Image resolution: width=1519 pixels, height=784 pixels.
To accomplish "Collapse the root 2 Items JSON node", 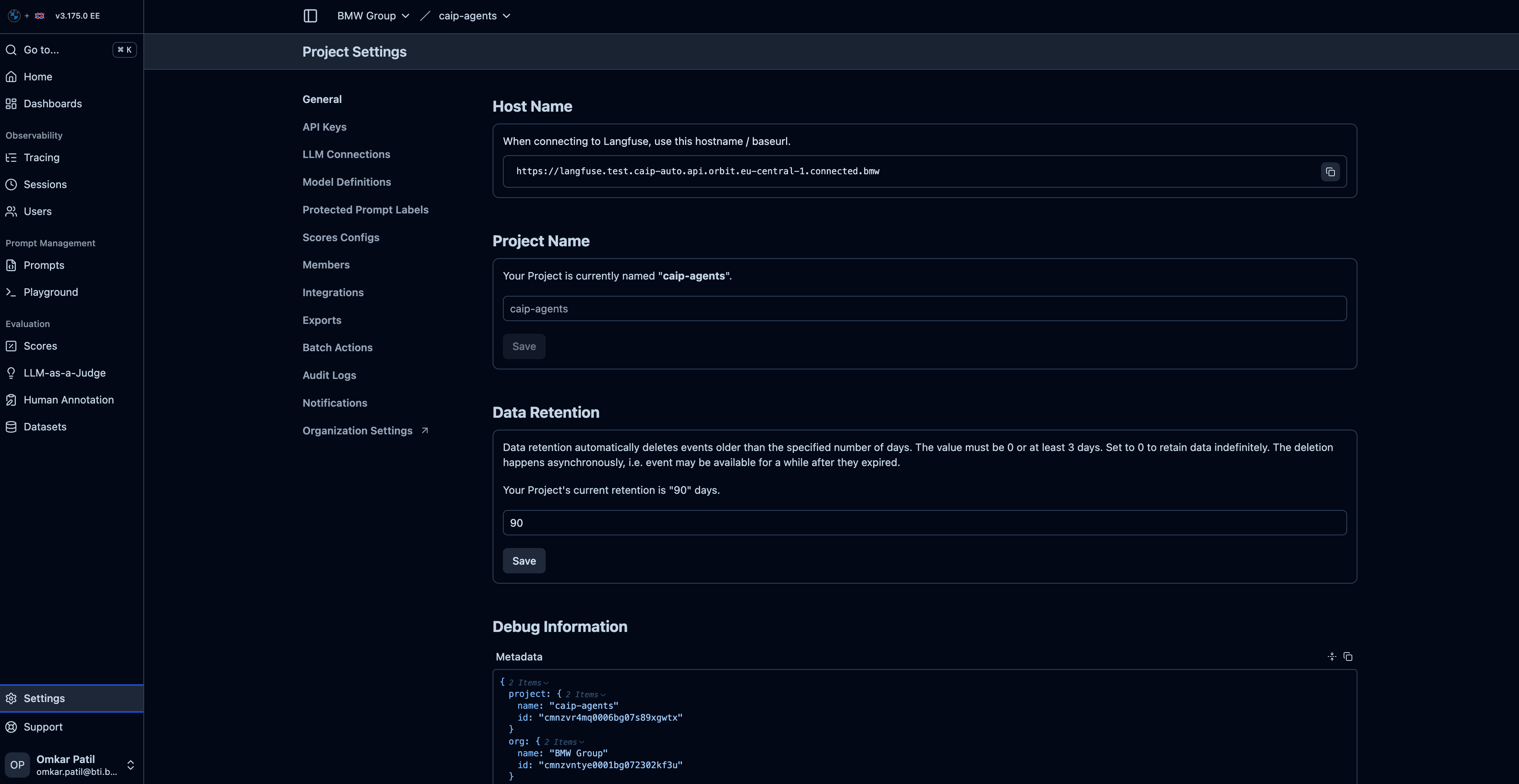I will (x=528, y=683).
